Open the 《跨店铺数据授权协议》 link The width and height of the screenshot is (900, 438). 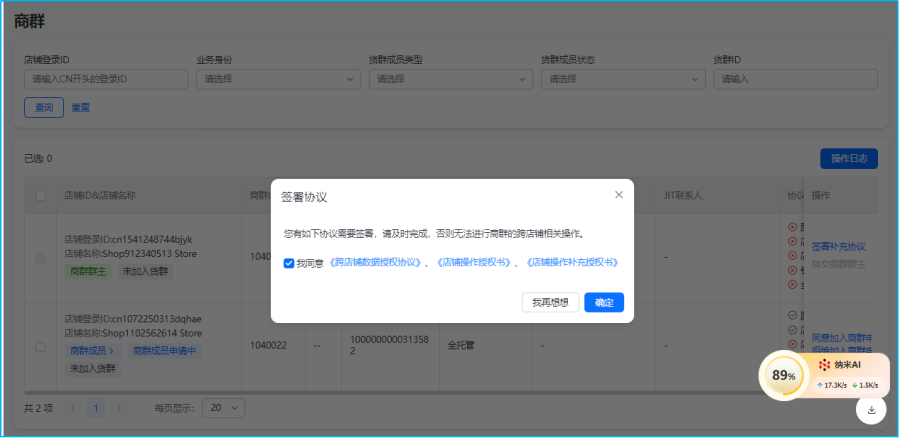[375, 263]
